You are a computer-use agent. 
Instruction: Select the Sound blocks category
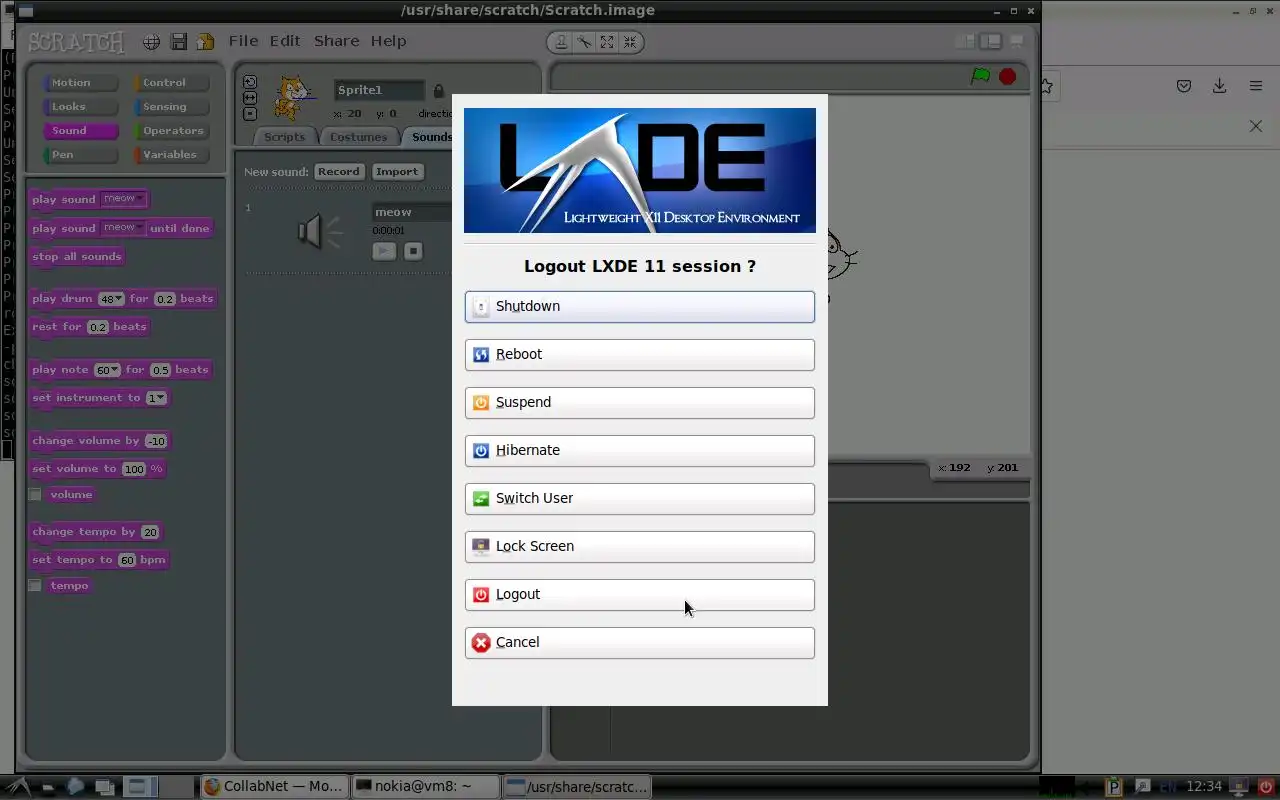(x=80, y=131)
